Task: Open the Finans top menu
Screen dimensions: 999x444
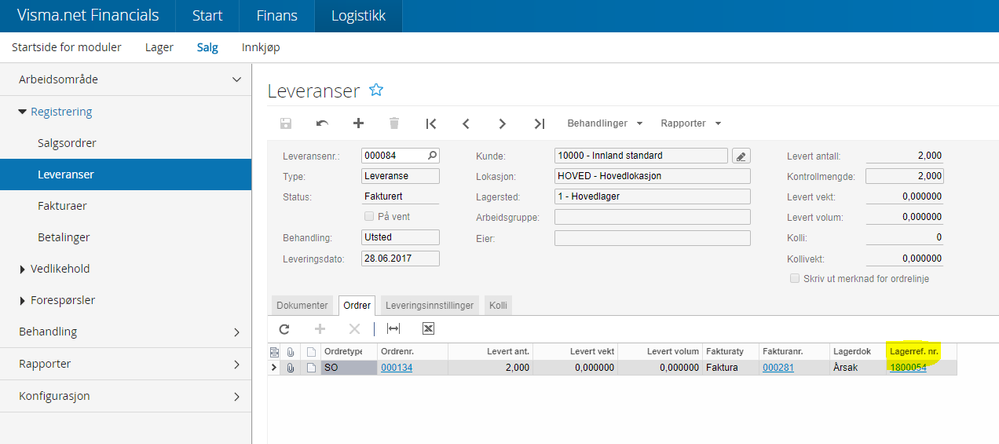Action: 277,16
